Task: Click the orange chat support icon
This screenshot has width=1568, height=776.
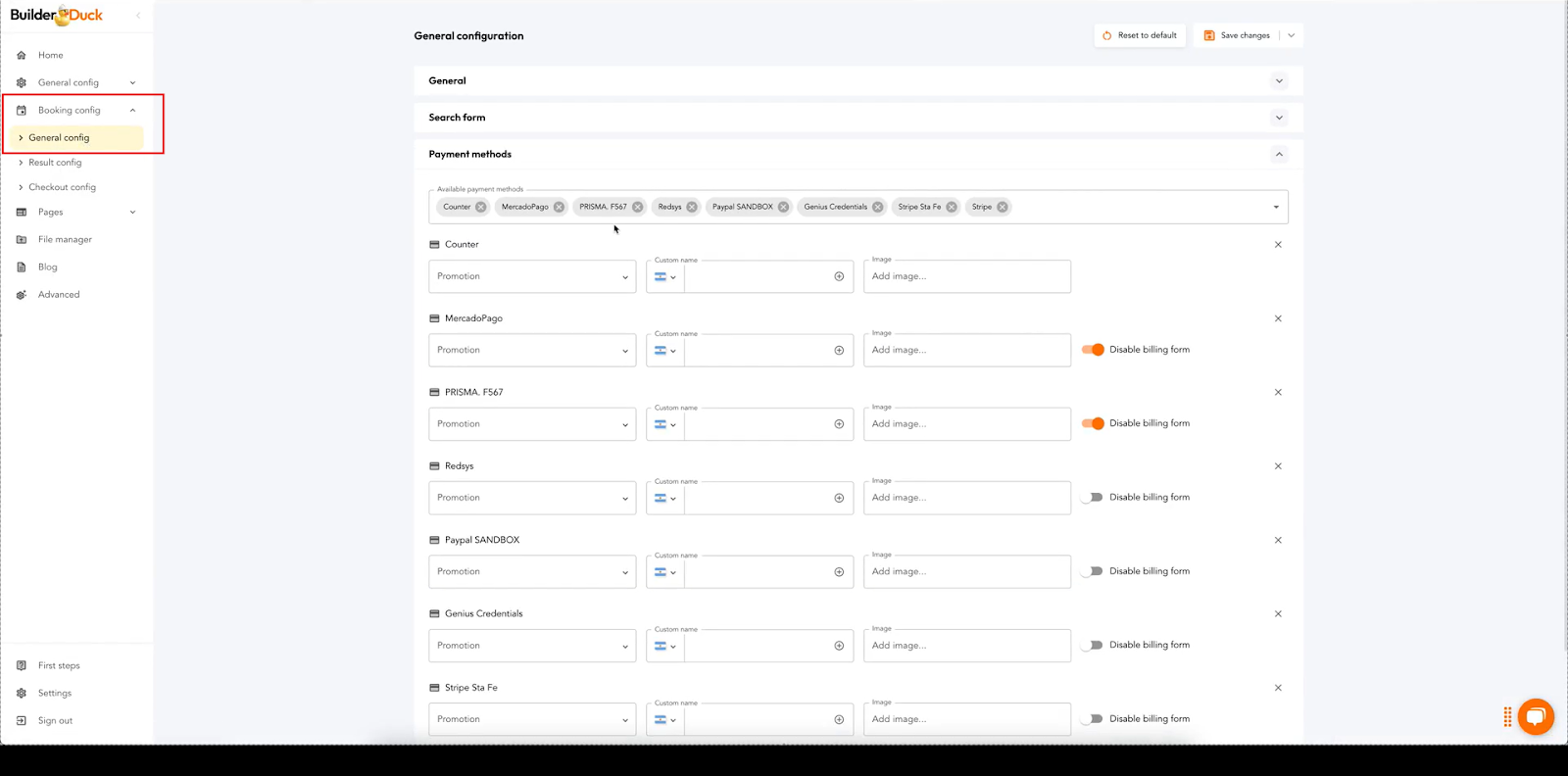Action: point(1536,716)
